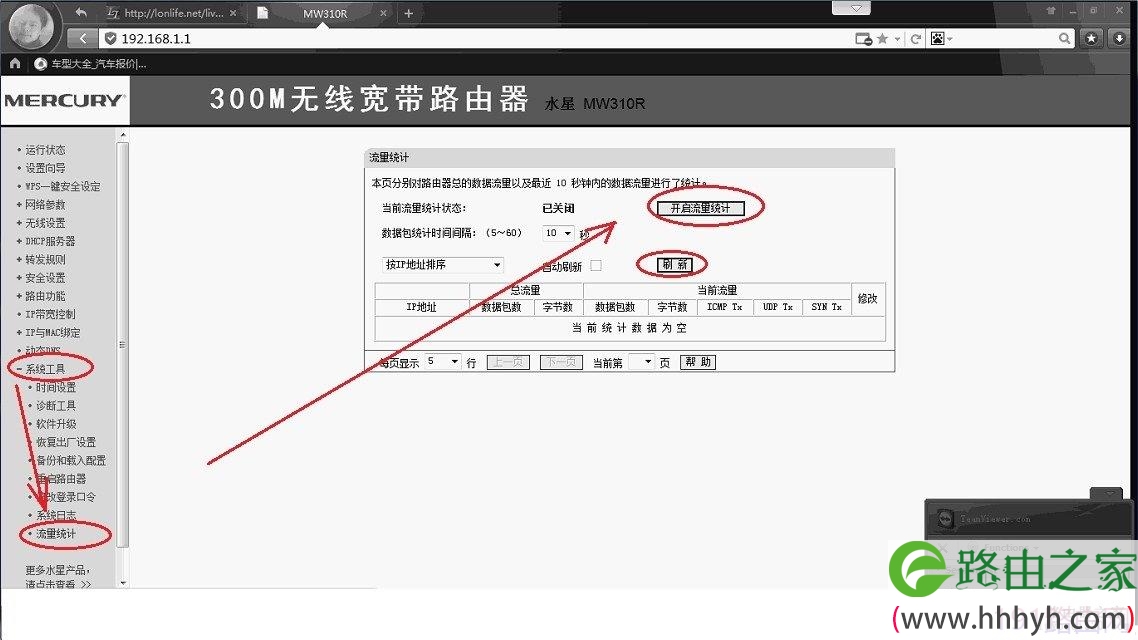Expand 安全设置 in sidebar
Image resolution: width=1138 pixels, height=640 pixels.
point(45,278)
